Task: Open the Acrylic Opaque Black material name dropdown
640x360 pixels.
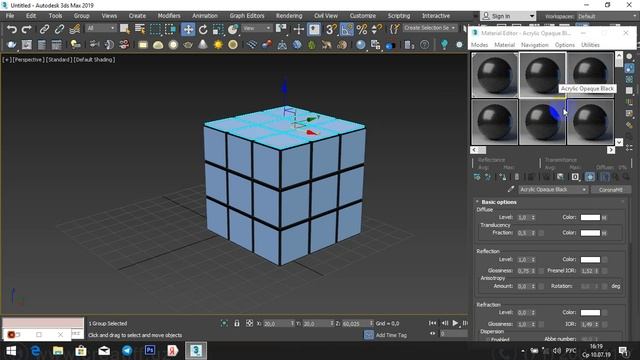Action: [553, 190]
